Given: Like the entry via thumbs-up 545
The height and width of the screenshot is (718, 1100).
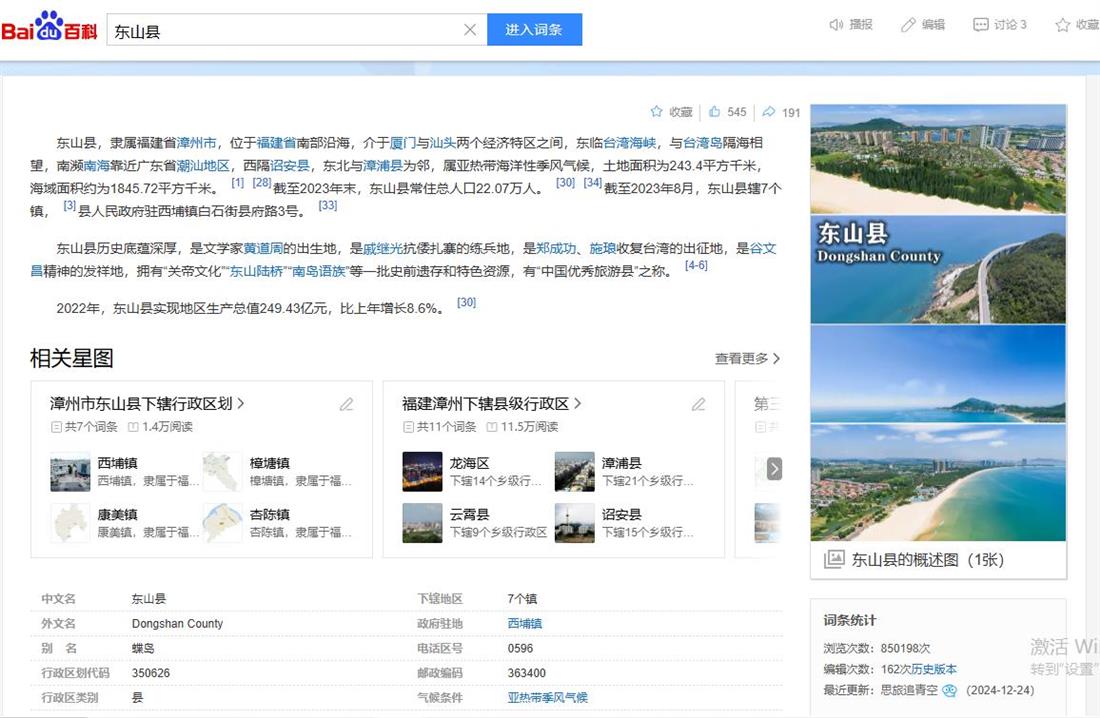Looking at the screenshot, I should coord(727,112).
